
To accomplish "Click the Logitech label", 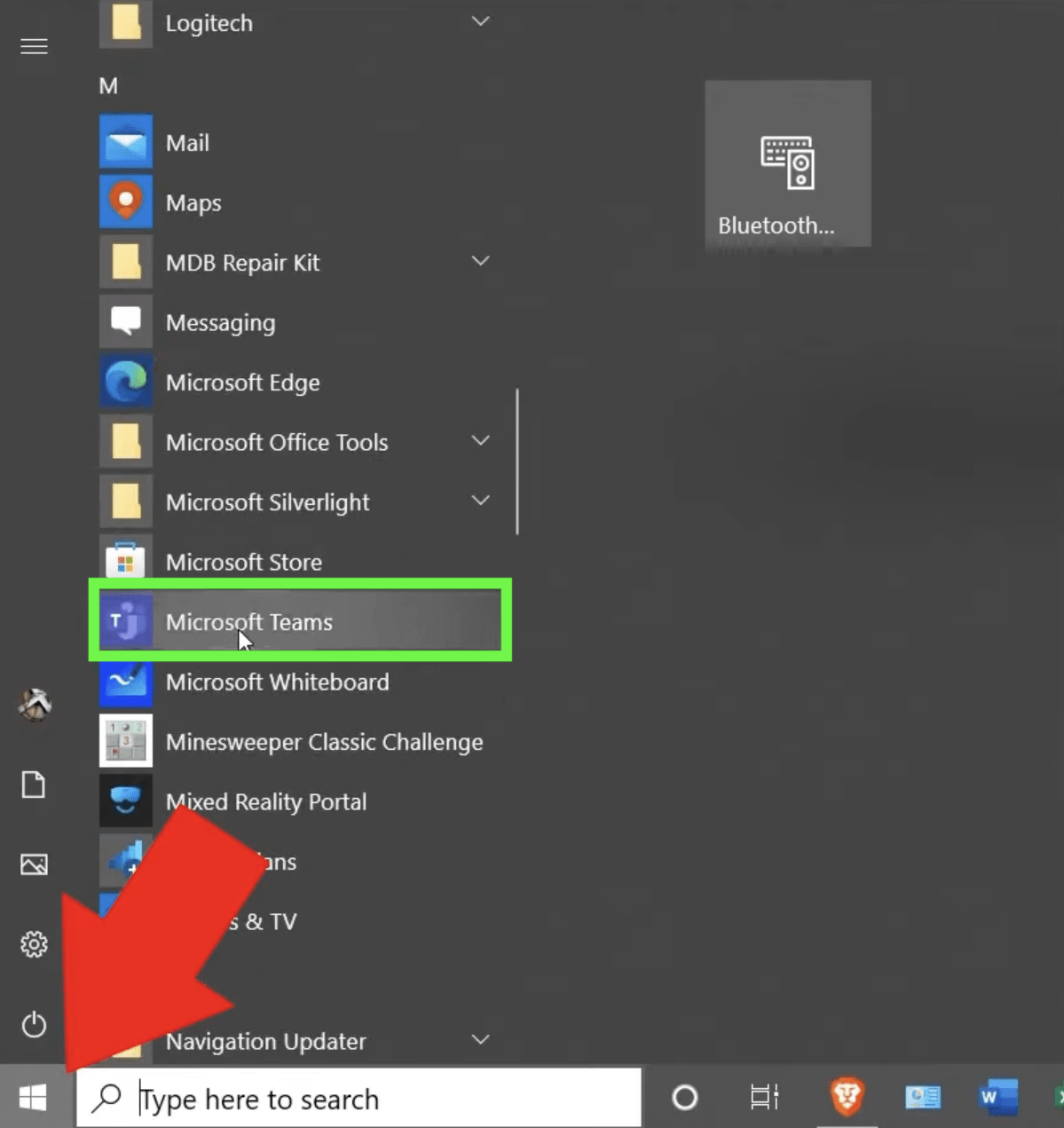I will [209, 23].
